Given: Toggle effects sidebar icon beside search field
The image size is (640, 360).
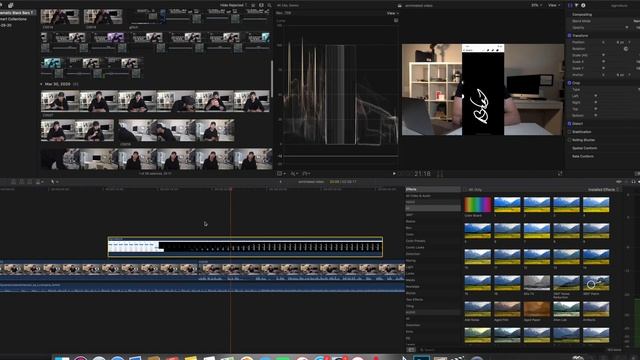Looking at the screenshot, I should tap(411, 350).
